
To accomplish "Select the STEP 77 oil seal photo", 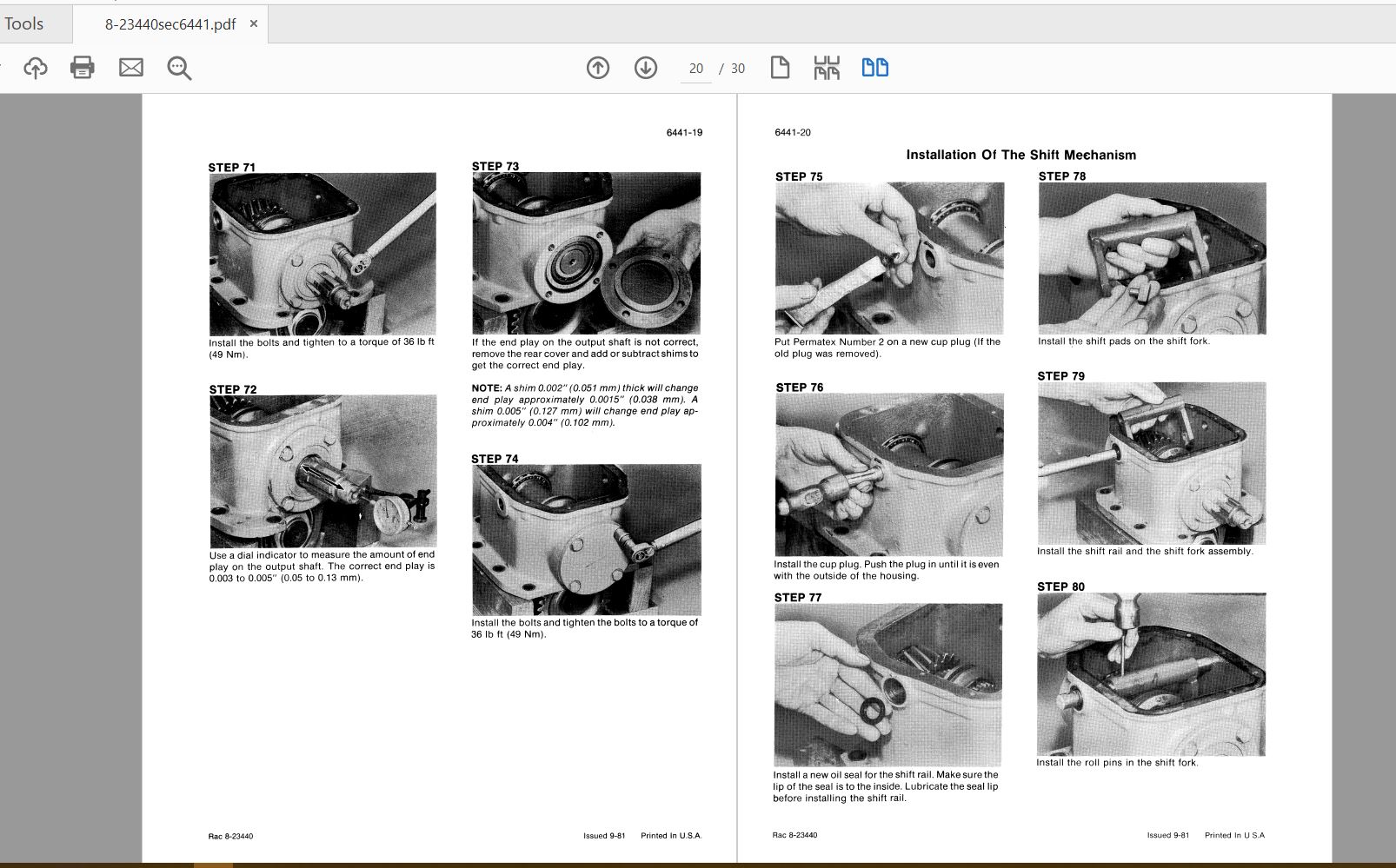I will [887, 685].
